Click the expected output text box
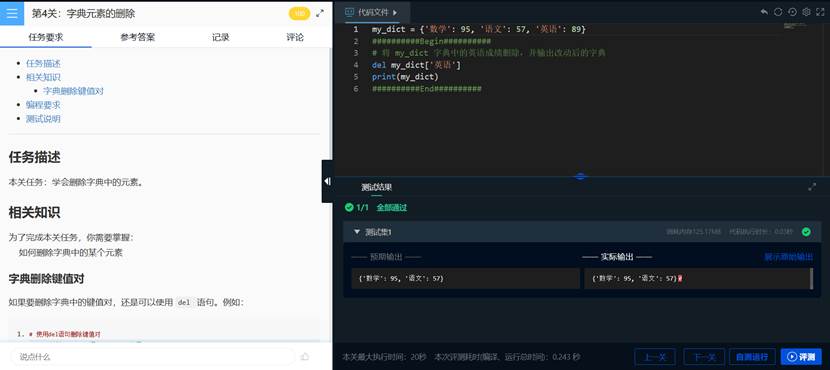This screenshot has height=370, width=830. point(465,278)
